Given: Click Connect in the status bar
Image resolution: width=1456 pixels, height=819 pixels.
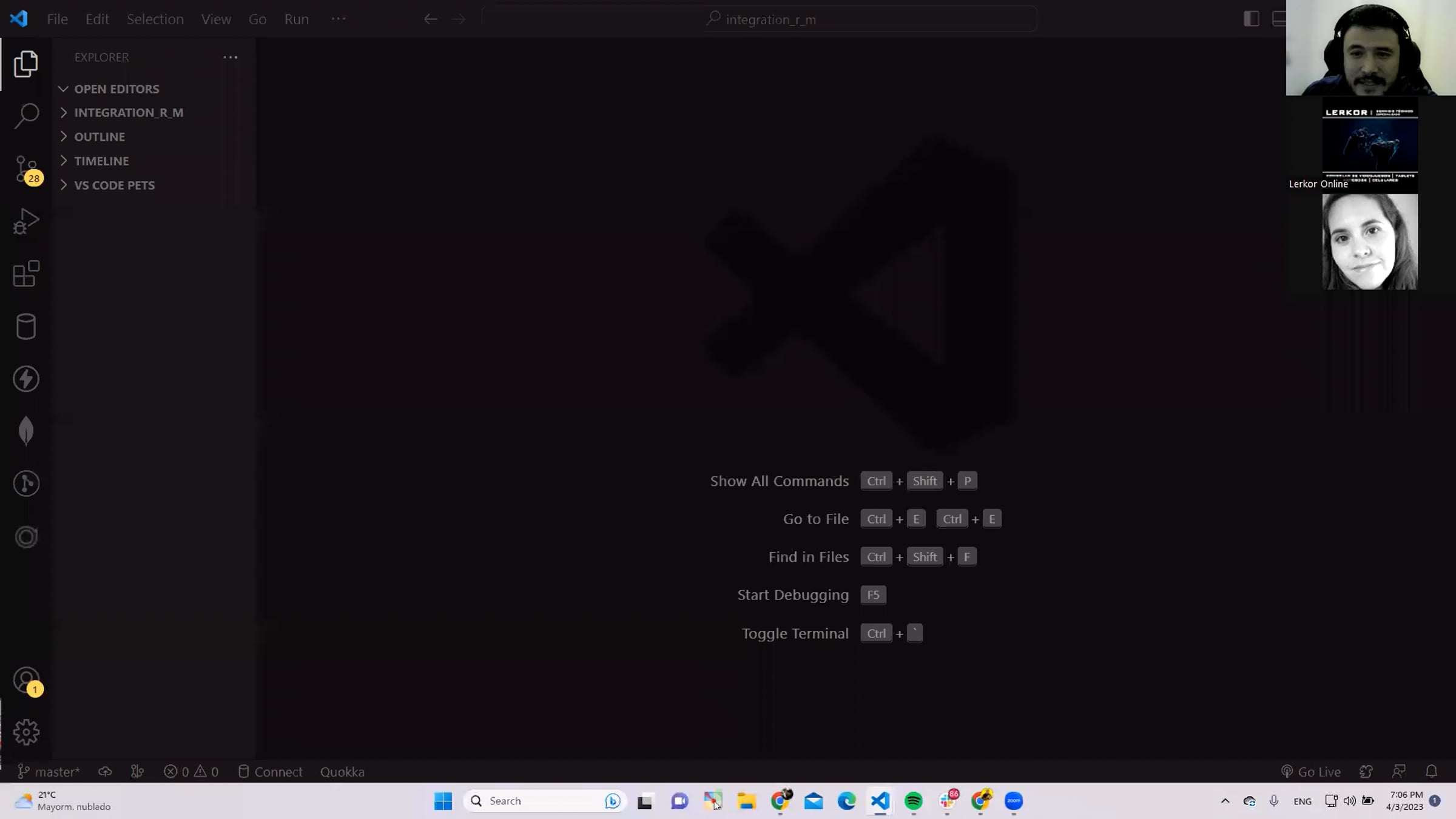Looking at the screenshot, I should 270,772.
